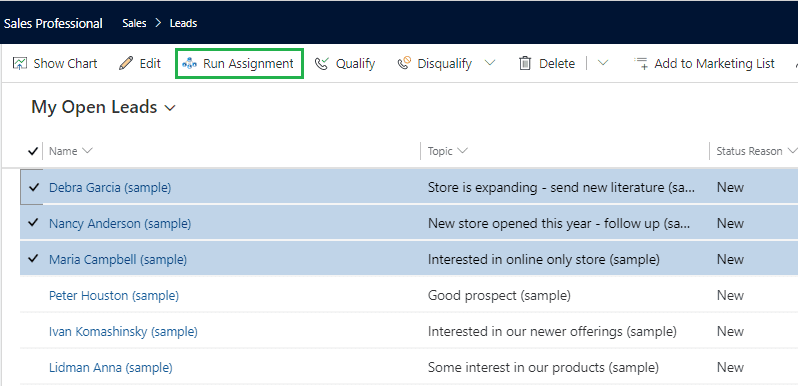The height and width of the screenshot is (386, 798).
Task: Click the Add to Marketing List icon
Action: pos(641,64)
